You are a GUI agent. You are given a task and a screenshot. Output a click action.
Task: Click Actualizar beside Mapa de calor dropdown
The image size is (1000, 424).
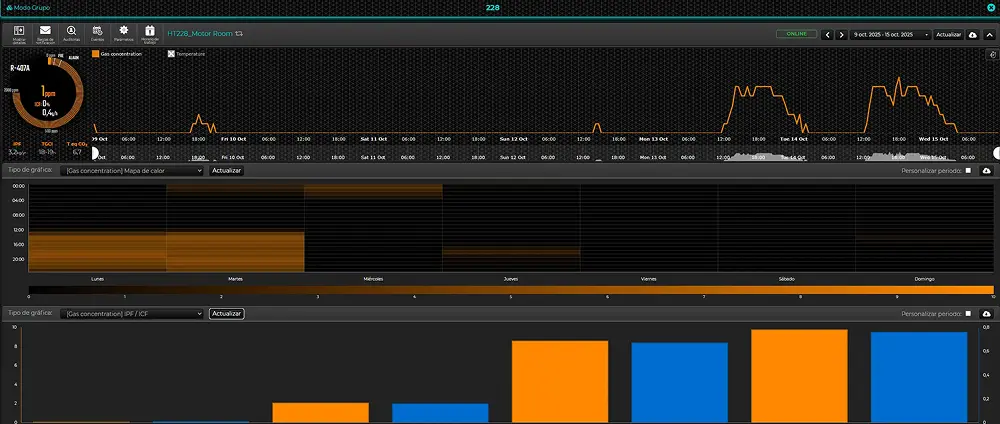click(x=226, y=171)
